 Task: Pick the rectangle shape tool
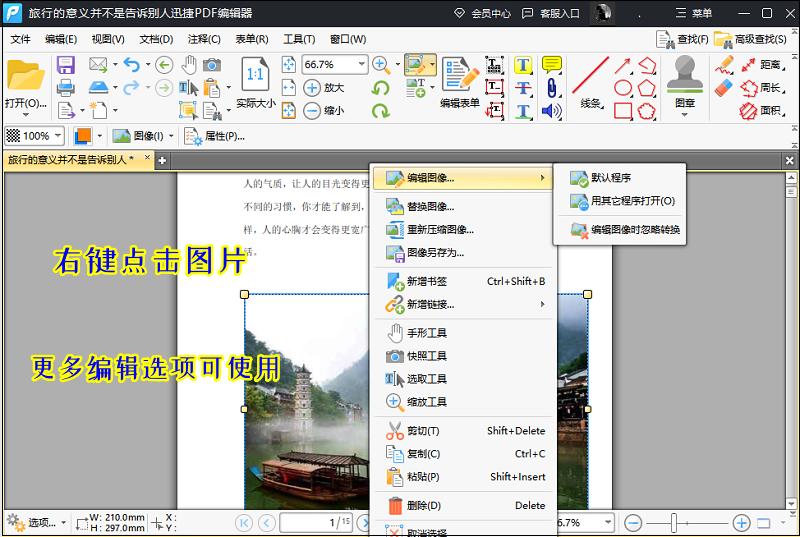click(623, 110)
